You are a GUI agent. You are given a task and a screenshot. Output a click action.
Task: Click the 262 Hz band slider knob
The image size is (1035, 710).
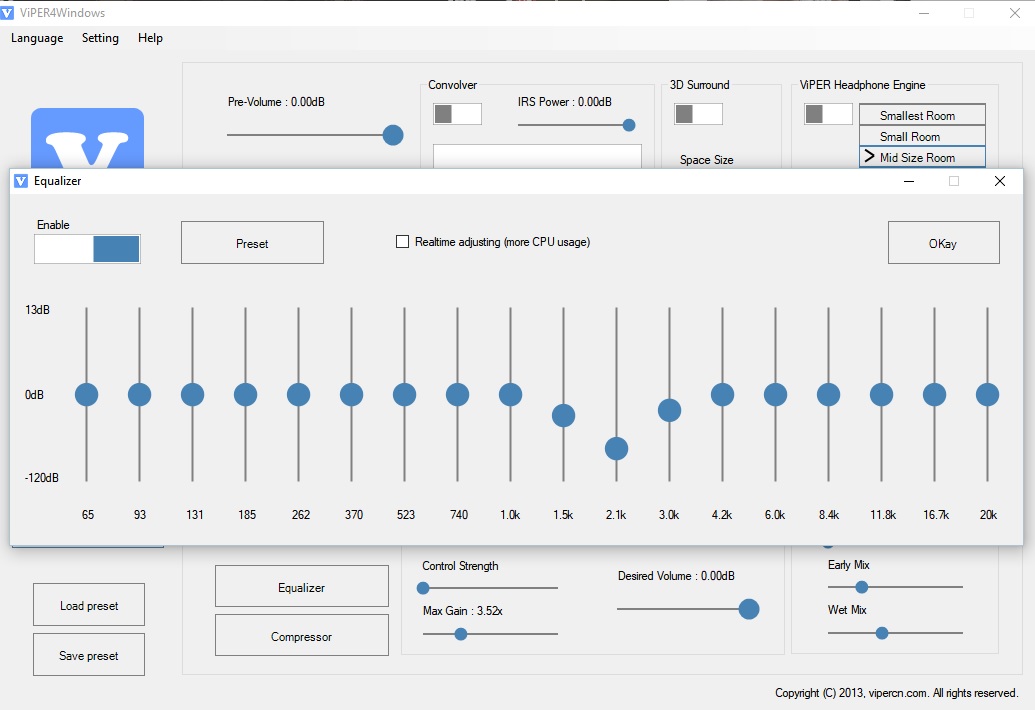[x=298, y=395]
